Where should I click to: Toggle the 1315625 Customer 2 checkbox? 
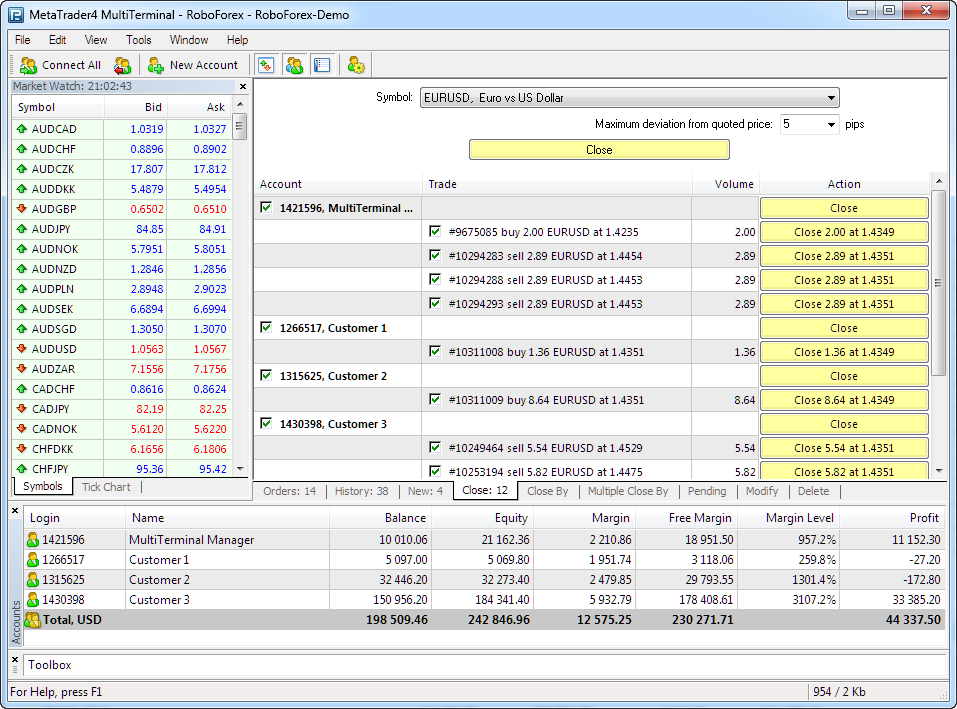point(266,376)
